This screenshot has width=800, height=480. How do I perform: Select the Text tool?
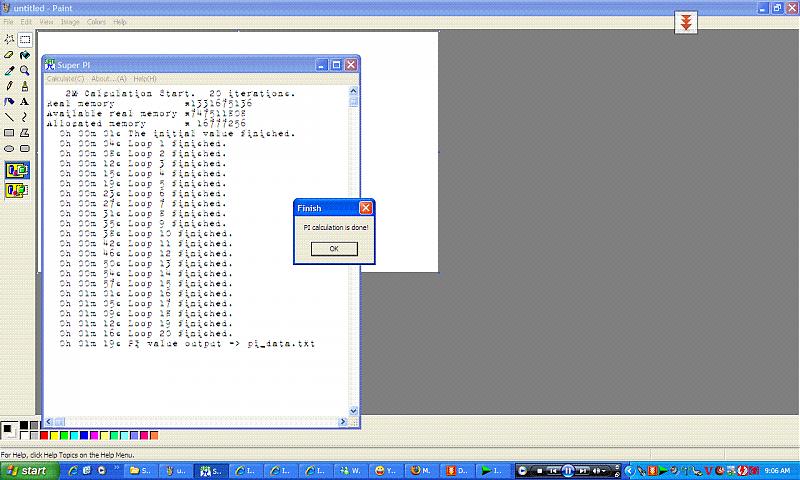(25, 101)
